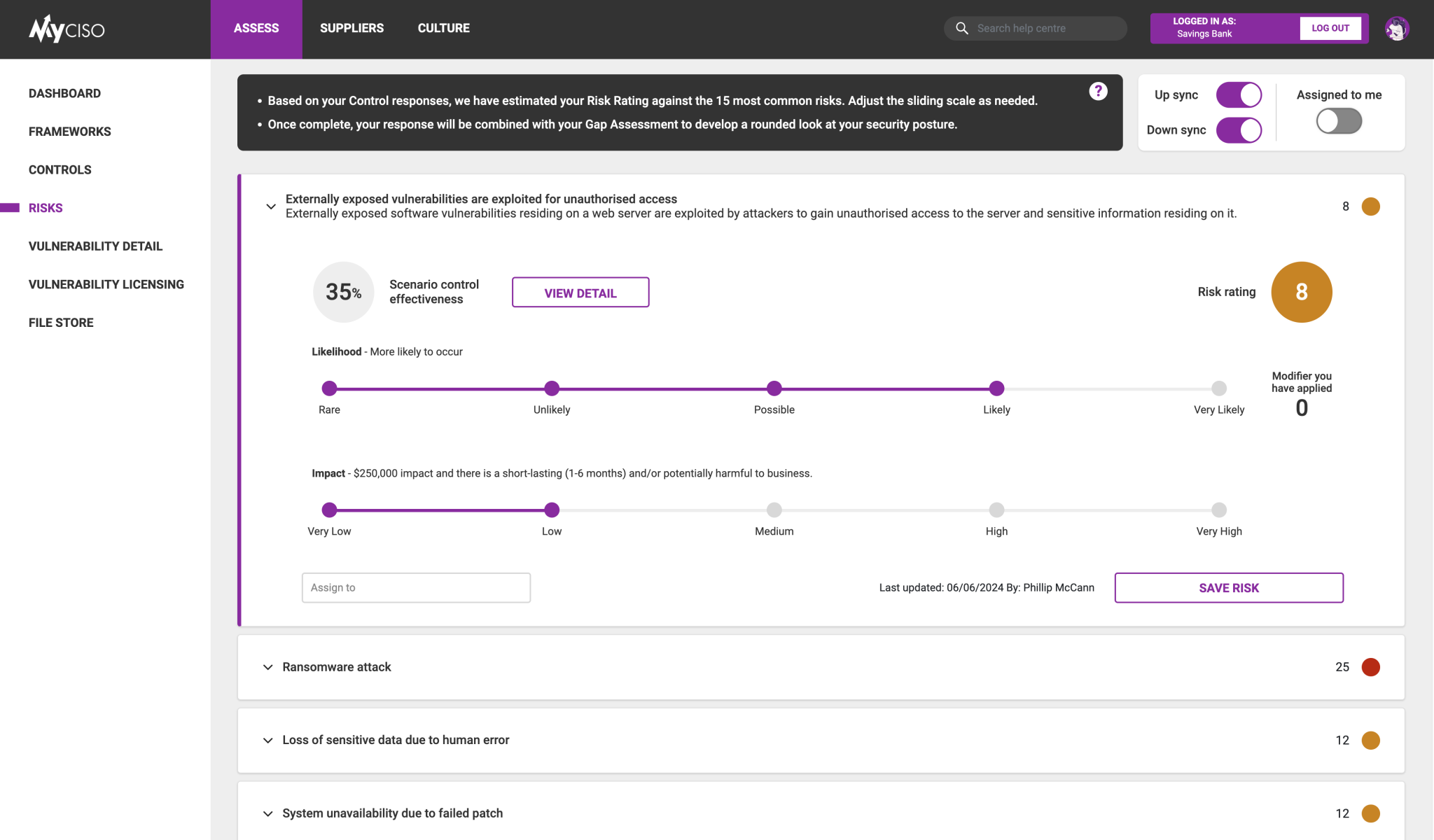Click amber dot for Loss of sensitive data
Viewport: 1434px width, 840px height.
(1370, 740)
